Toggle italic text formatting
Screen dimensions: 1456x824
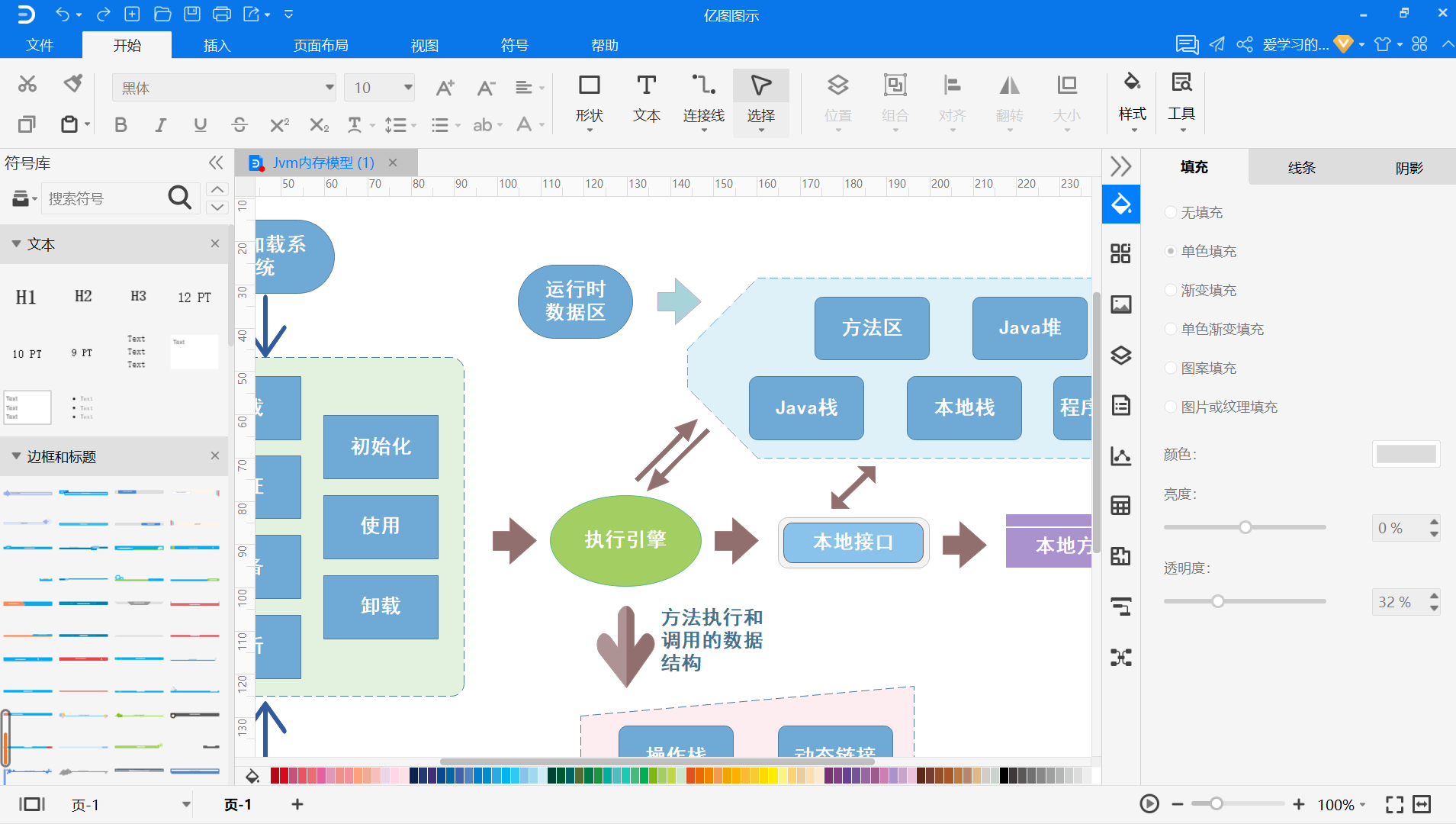(160, 124)
